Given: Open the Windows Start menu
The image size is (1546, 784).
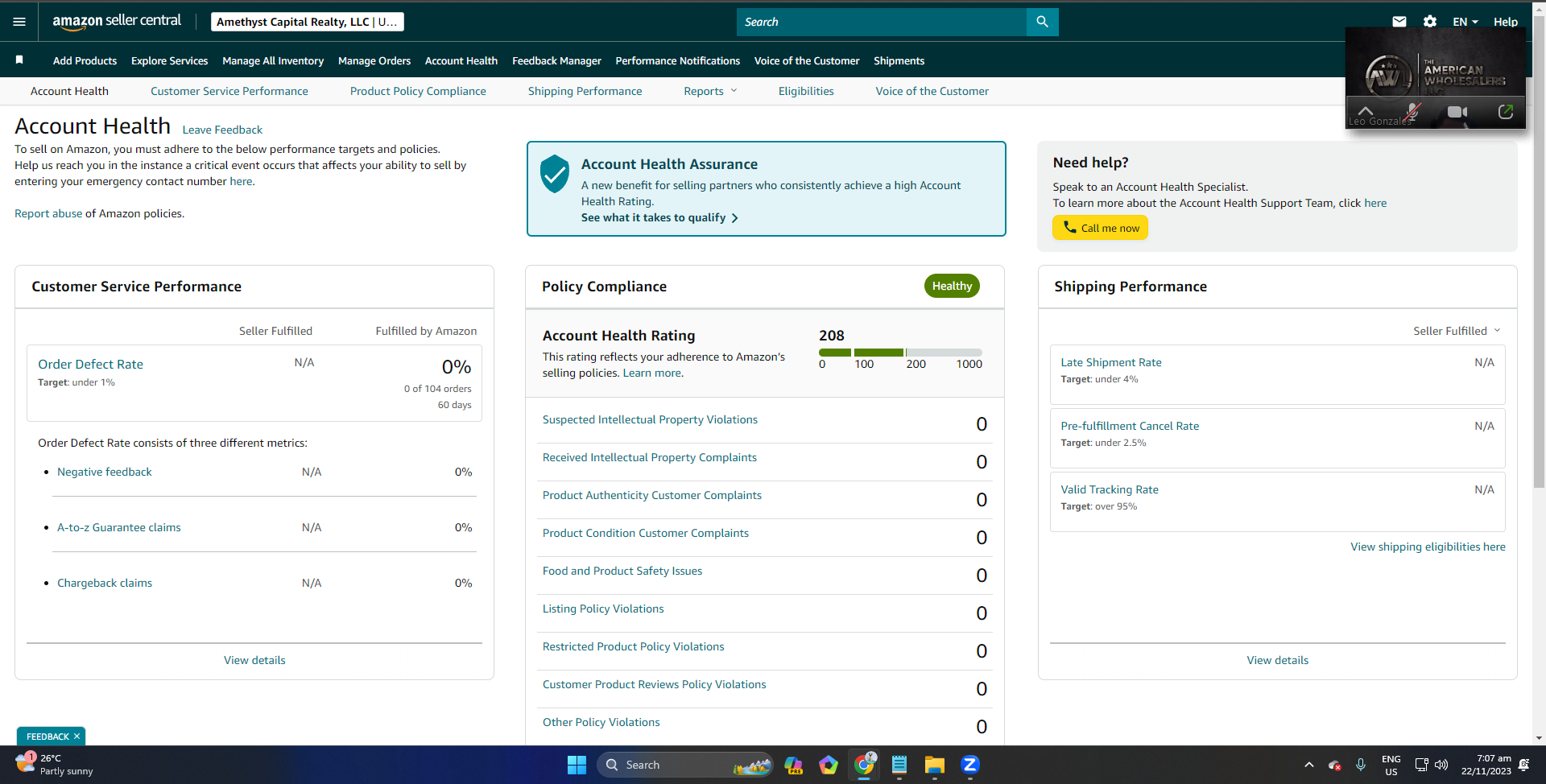Looking at the screenshot, I should pos(577,765).
